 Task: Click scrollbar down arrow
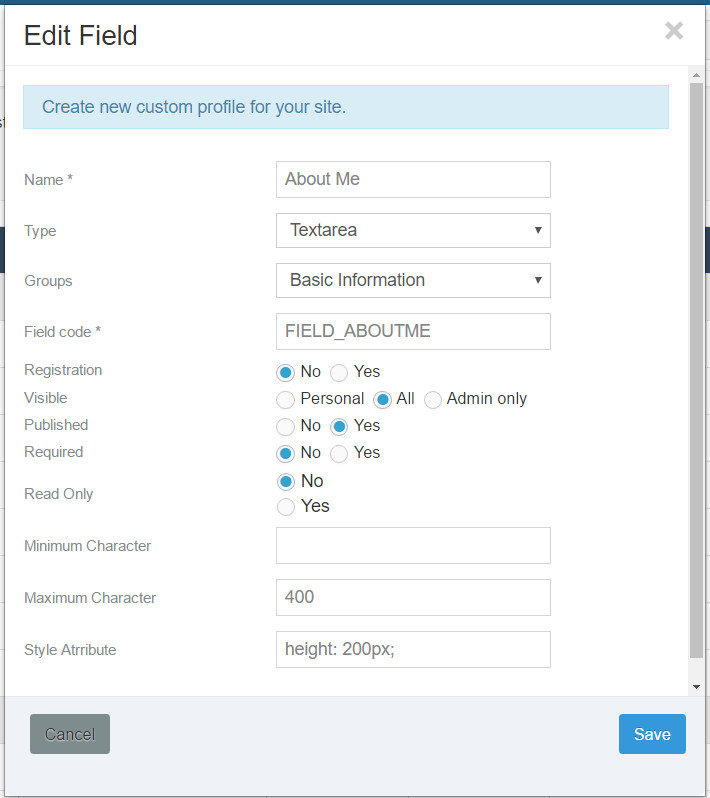pyautogui.click(x=696, y=687)
